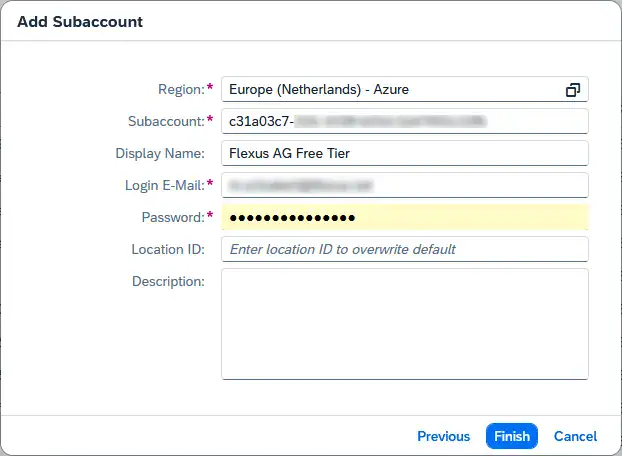The width and height of the screenshot is (622, 456).
Task: Click the Description label
Action: tap(168, 282)
